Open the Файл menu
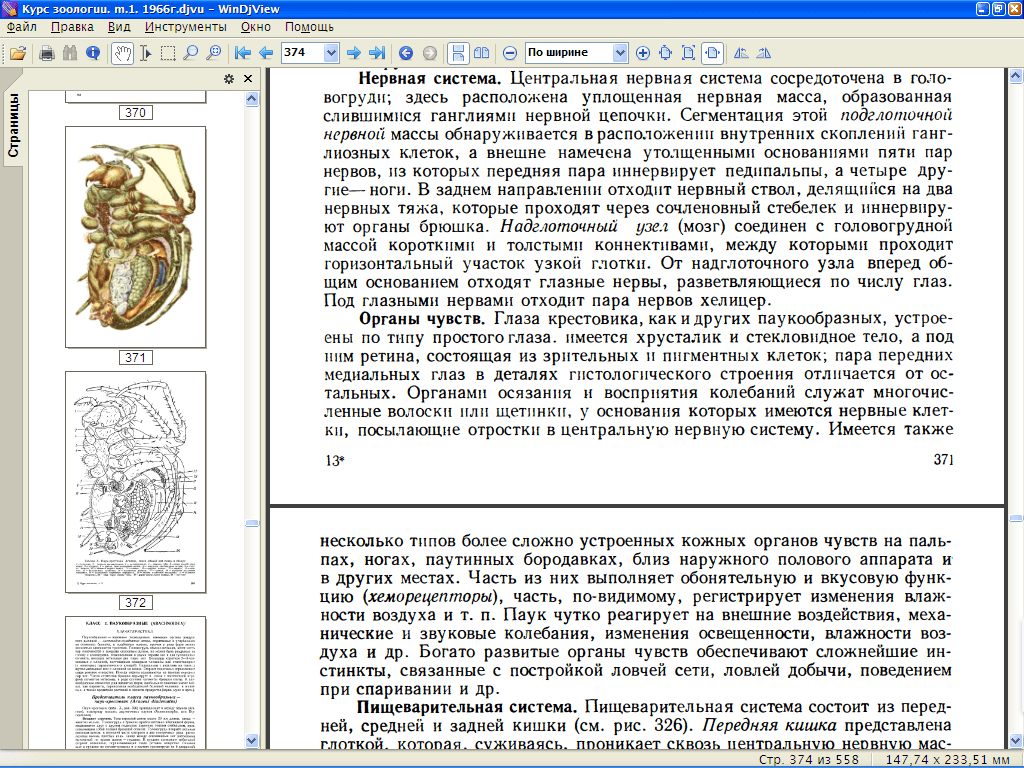1024x768 pixels. pyautogui.click(x=22, y=27)
